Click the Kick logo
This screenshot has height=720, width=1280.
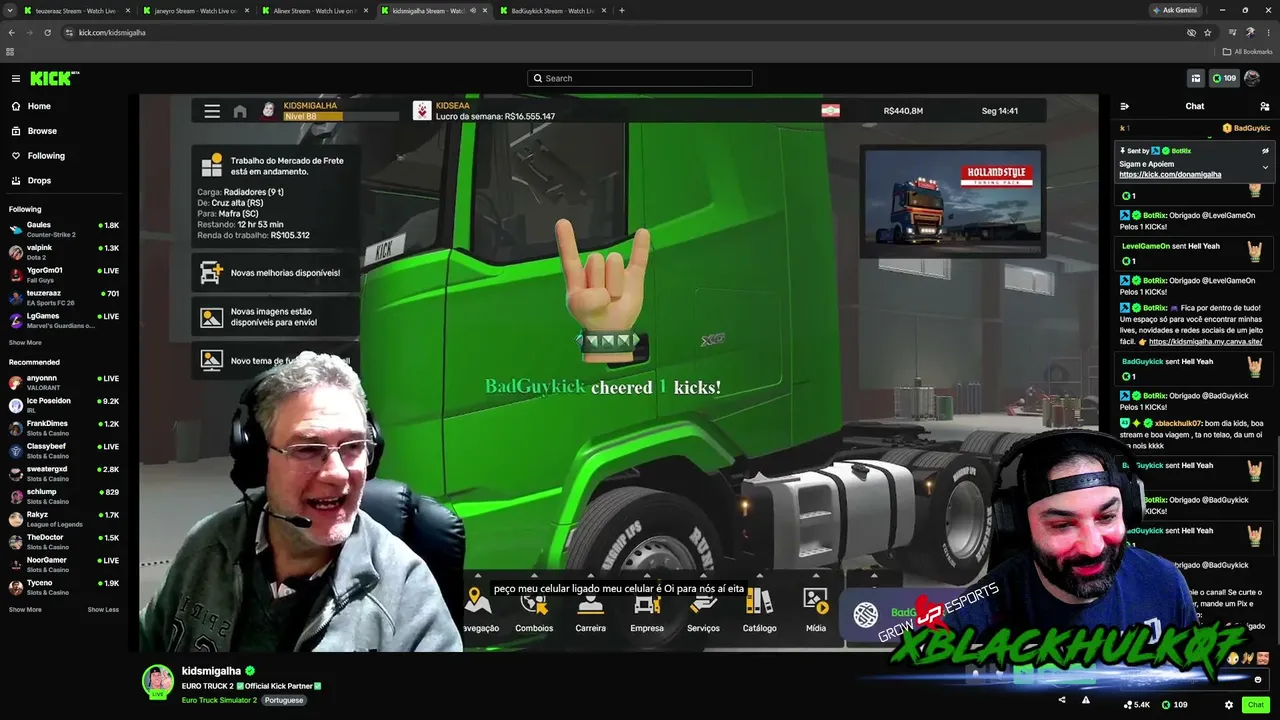[54, 78]
